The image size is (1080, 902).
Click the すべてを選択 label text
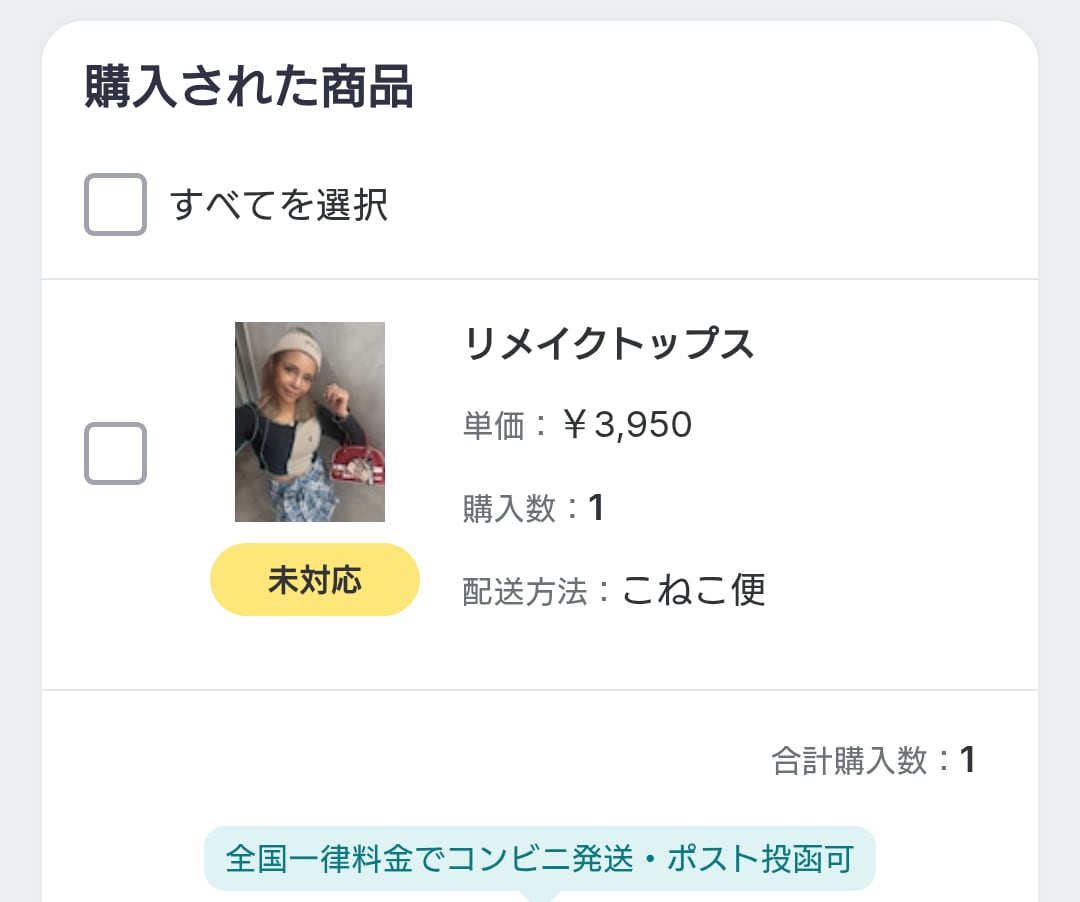279,205
